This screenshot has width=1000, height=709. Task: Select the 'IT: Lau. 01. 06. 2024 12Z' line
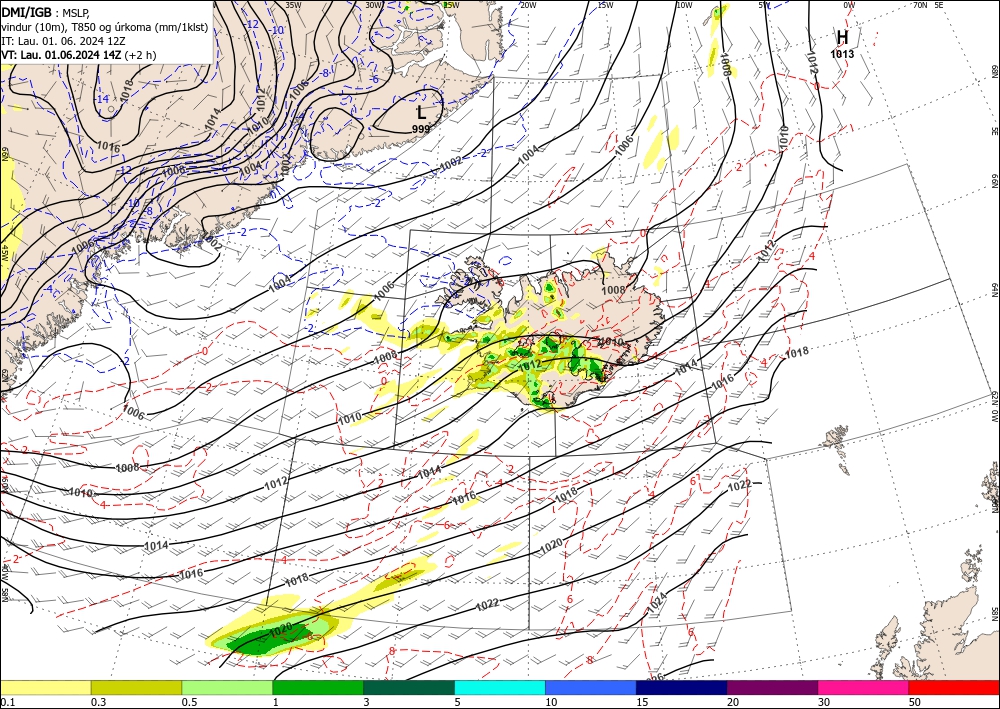point(63,40)
